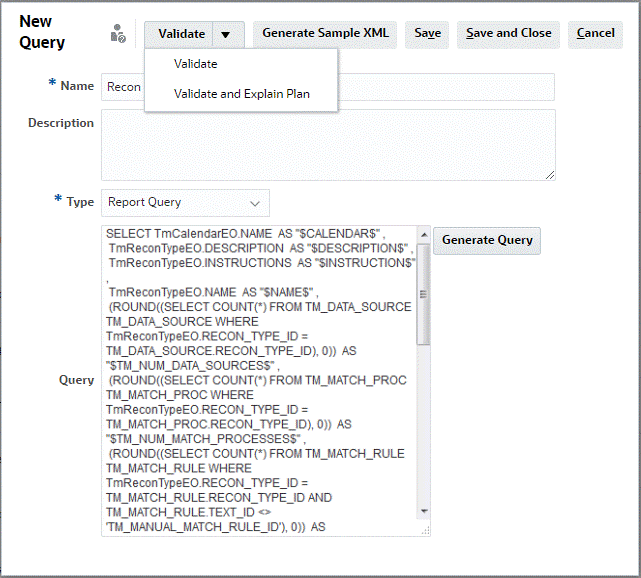This screenshot has height=578, width=641.
Task: Click the user help icon beside New Query
Action: pos(118,34)
